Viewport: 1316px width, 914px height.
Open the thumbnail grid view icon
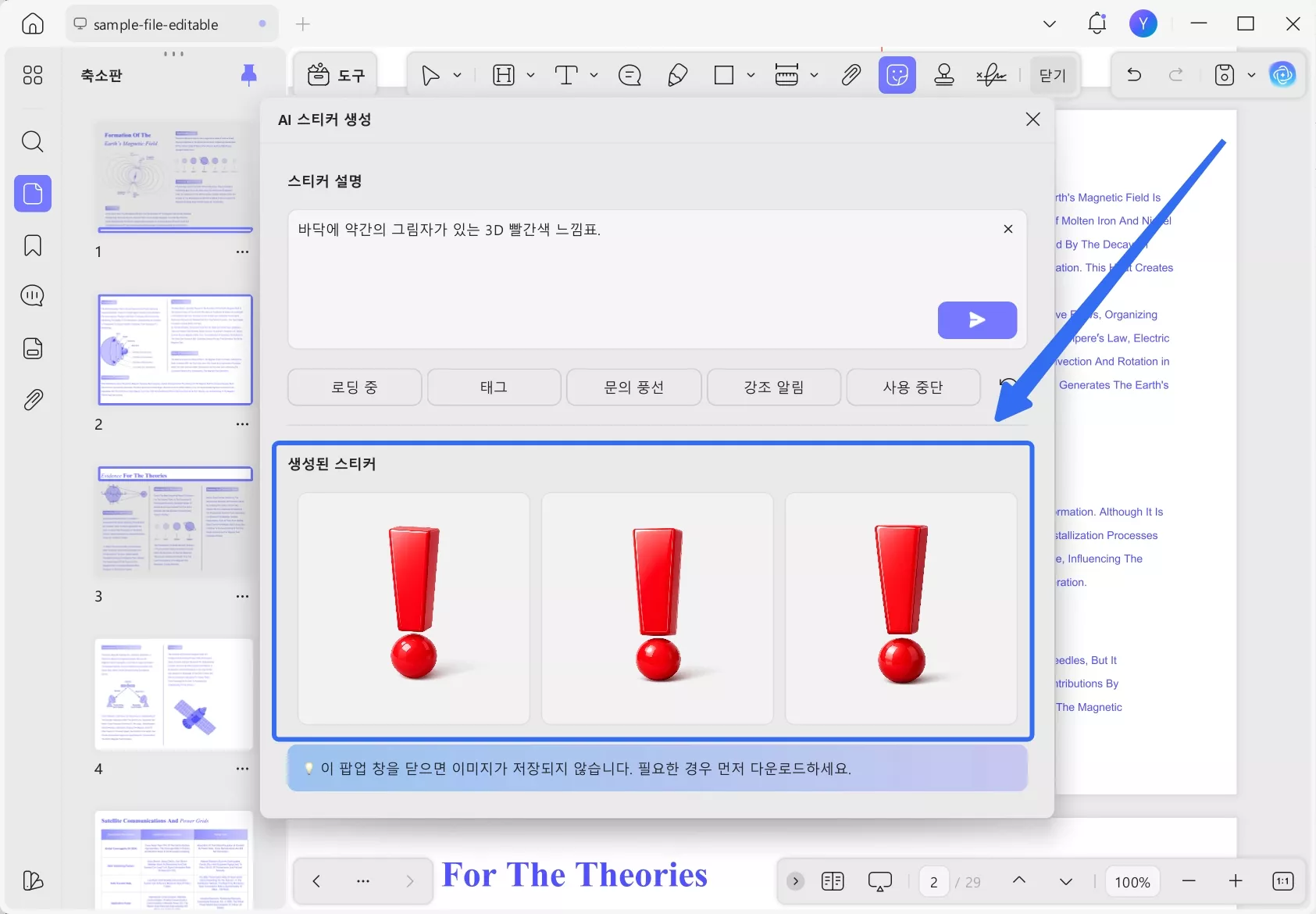point(33,75)
